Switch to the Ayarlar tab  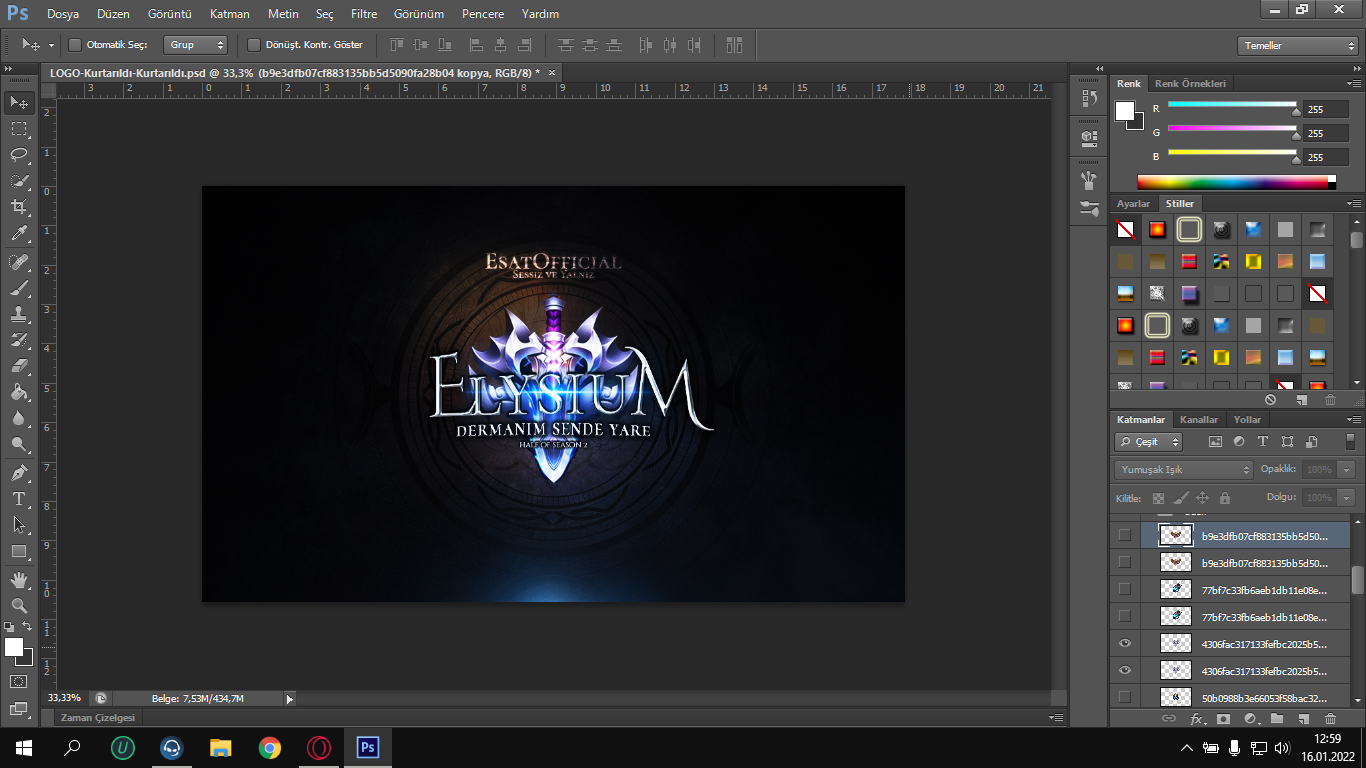(1133, 204)
